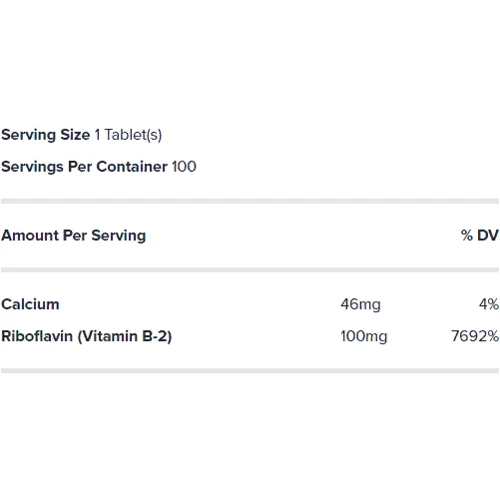This screenshot has width=500, height=500.
Task: Select the 1 Tablet(s) text
Action: coord(128,135)
